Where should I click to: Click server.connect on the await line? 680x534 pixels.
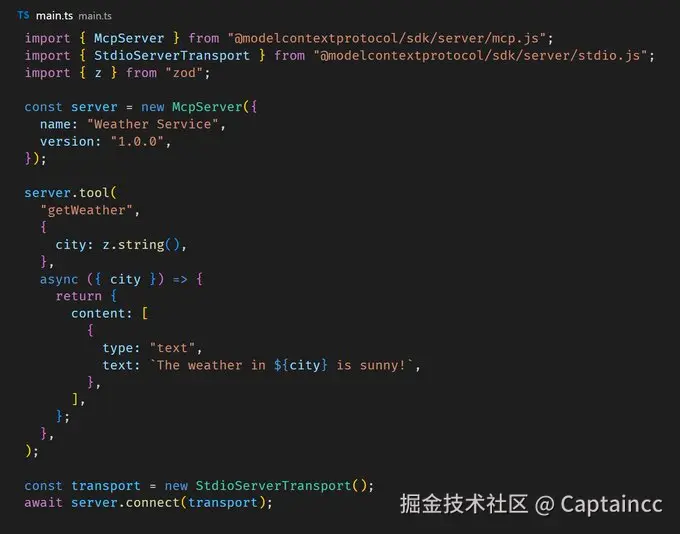coord(125,503)
